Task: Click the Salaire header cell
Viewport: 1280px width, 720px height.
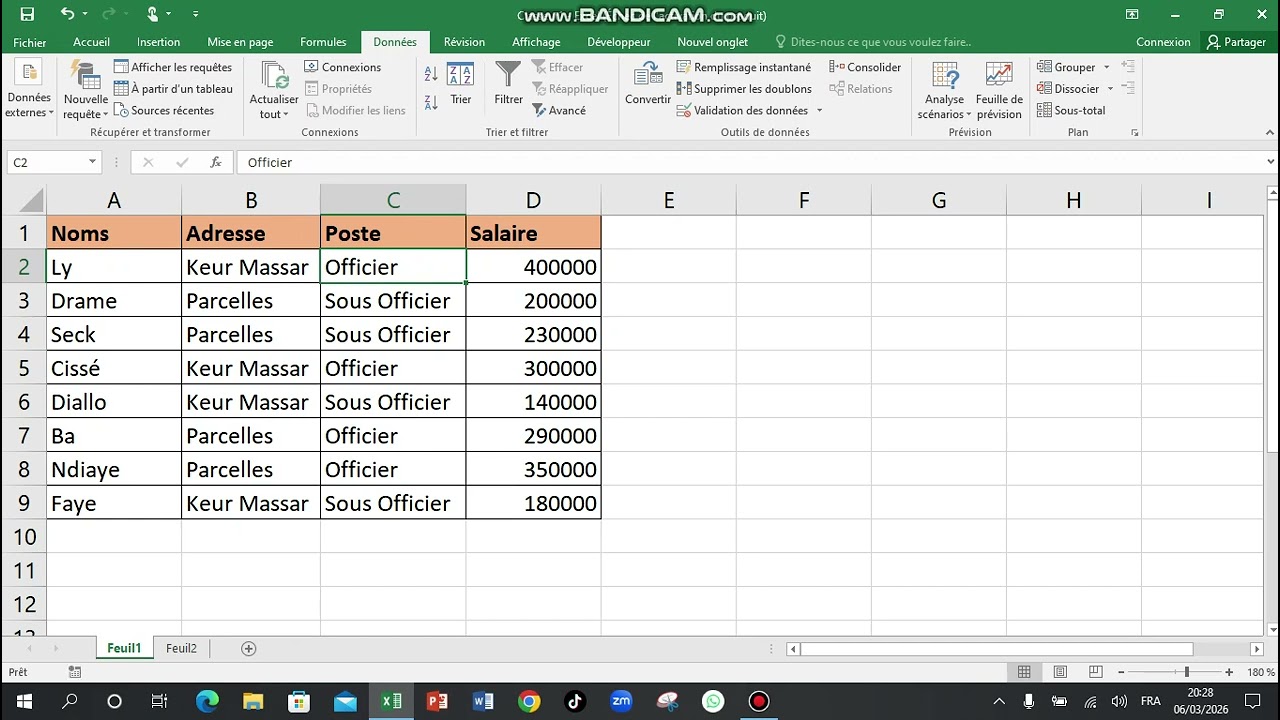Action: 533,233
